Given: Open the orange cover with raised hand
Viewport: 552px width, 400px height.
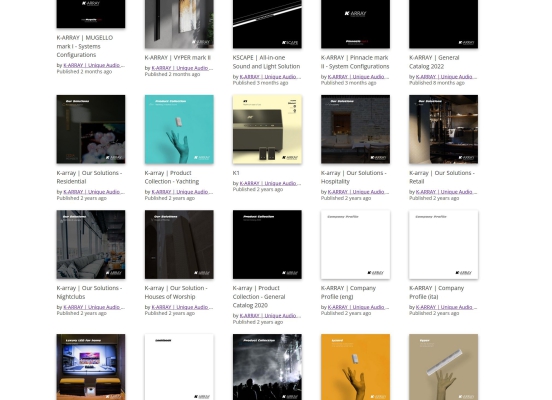Looking at the screenshot, I should (x=355, y=367).
